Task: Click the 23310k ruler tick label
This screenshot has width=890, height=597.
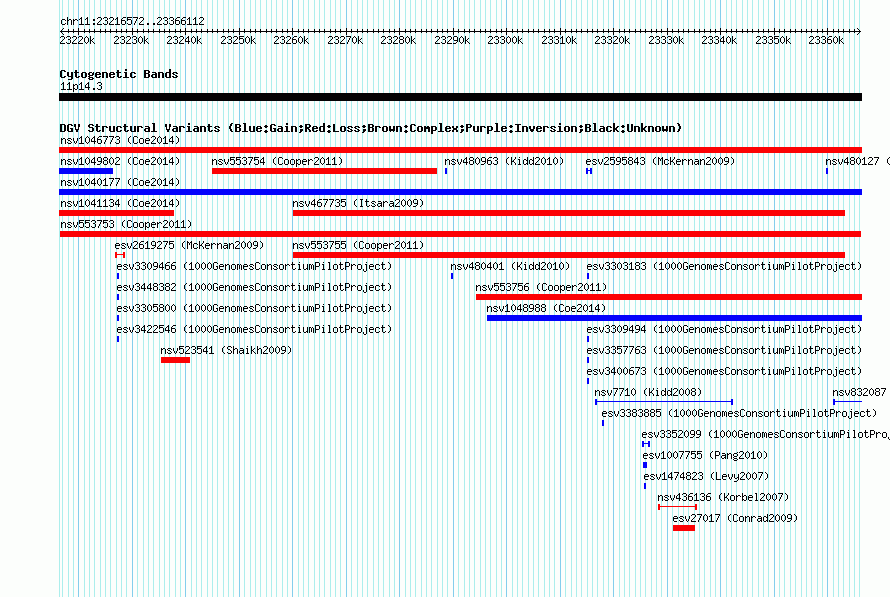Action: pos(559,40)
